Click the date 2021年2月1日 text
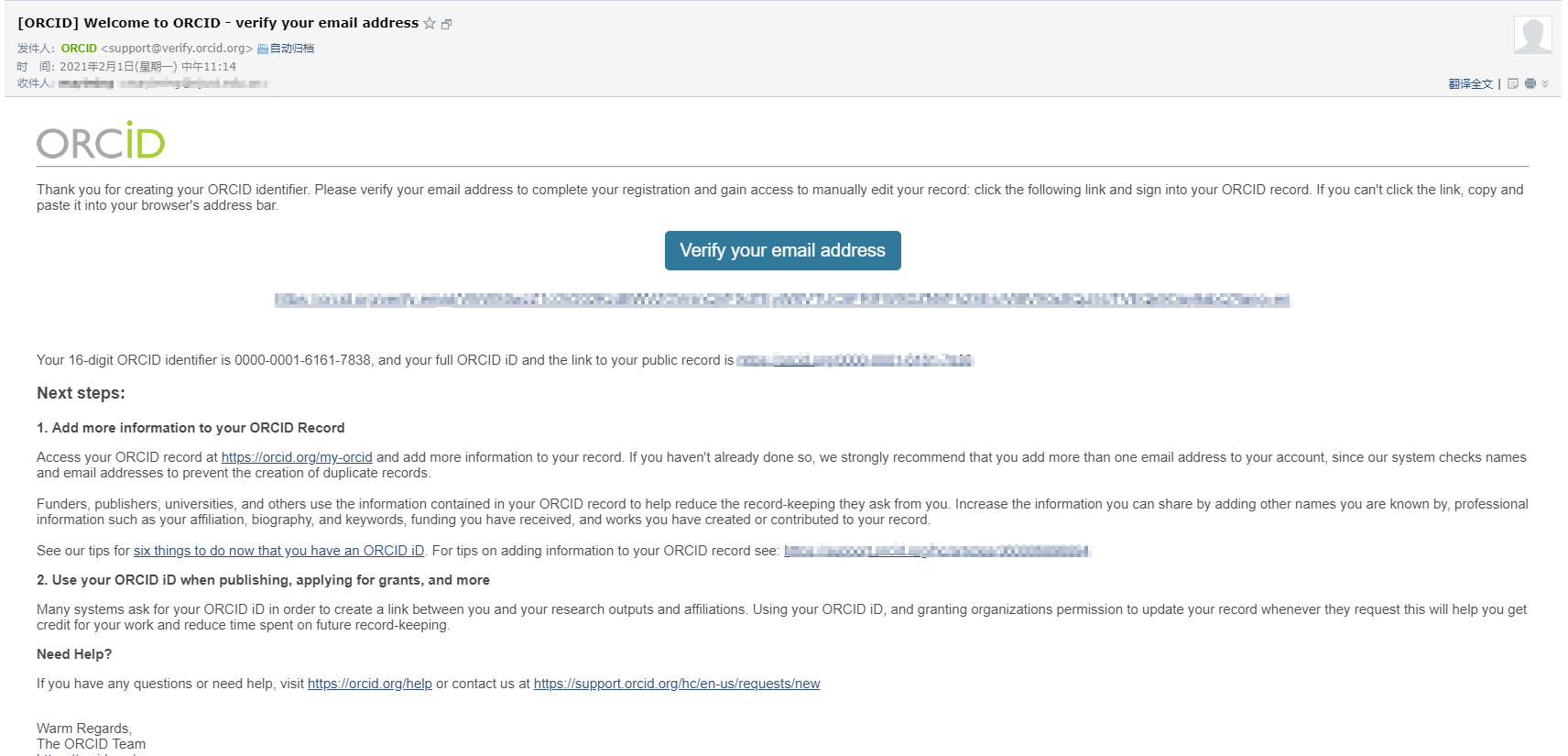 147,67
